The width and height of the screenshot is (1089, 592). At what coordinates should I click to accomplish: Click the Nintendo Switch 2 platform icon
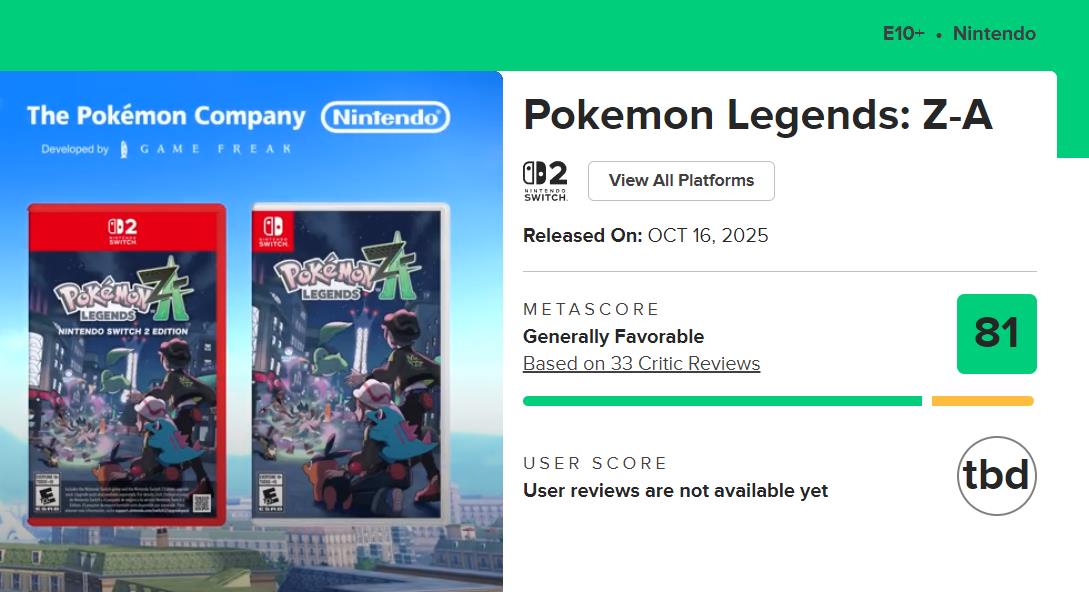(x=545, y=181)
